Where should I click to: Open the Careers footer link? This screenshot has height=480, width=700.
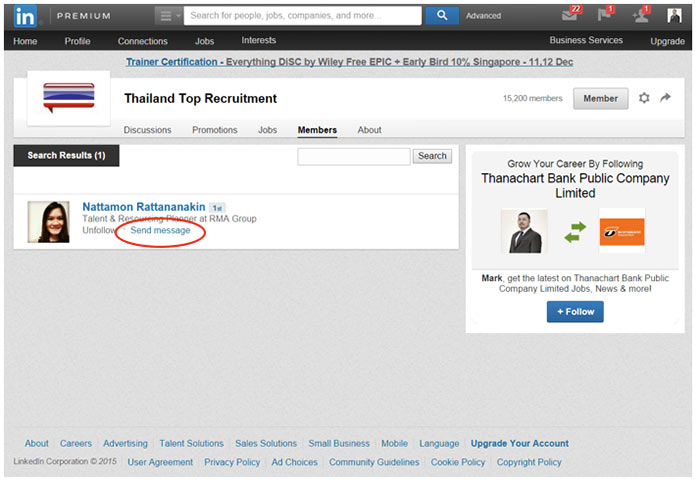76,443
